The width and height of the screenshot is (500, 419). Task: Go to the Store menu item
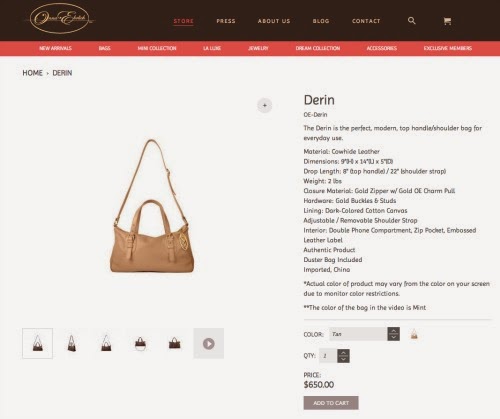(x=184, y=21)
